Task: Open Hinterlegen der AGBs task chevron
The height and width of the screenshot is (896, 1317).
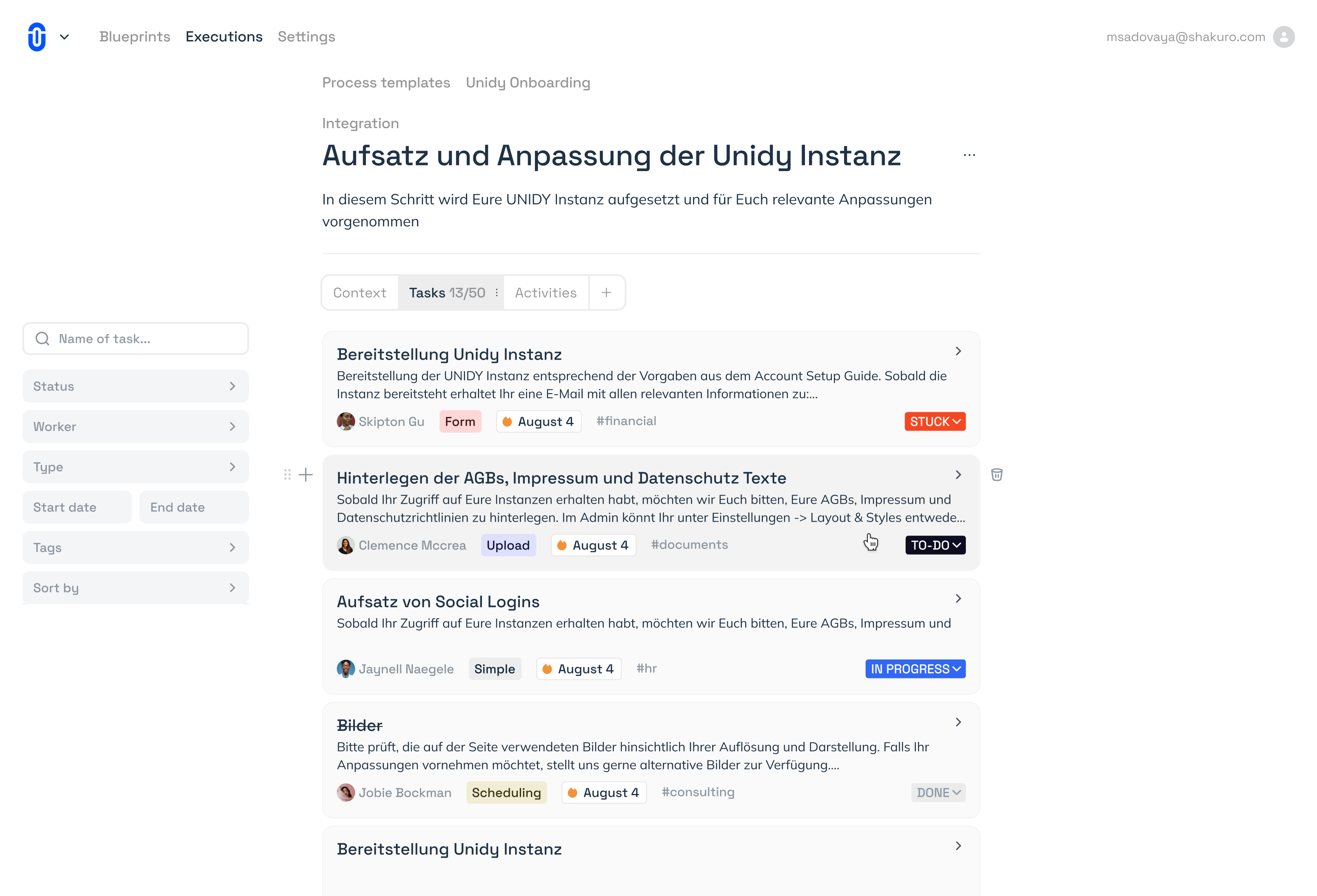Action: pos(958,475)
